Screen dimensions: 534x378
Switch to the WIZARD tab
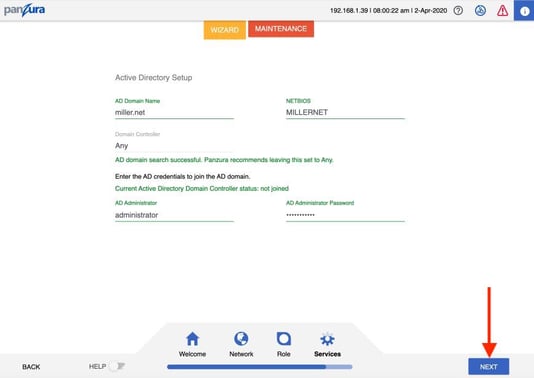[x=225, y=30]
